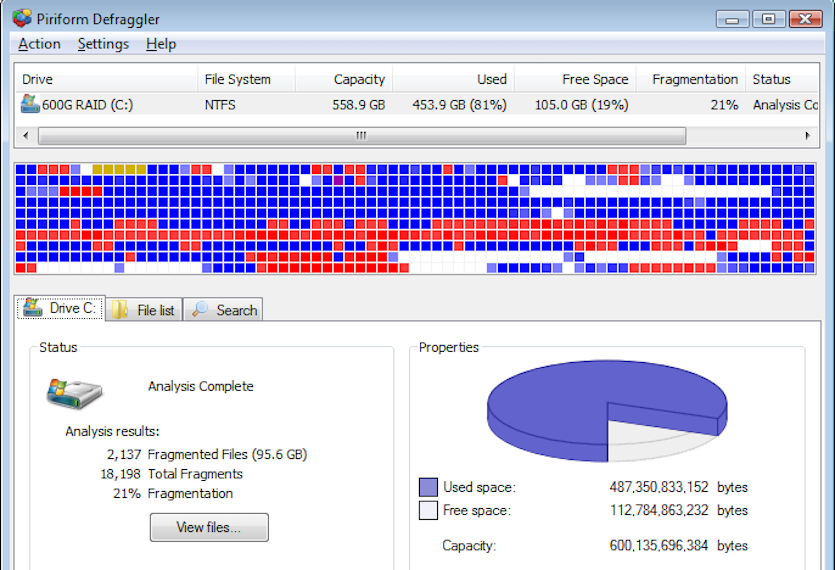Image resolution: width=835 pixels, height=570 pixels.
Task: Click the Free space color swatch
Action: pos(428,510)
